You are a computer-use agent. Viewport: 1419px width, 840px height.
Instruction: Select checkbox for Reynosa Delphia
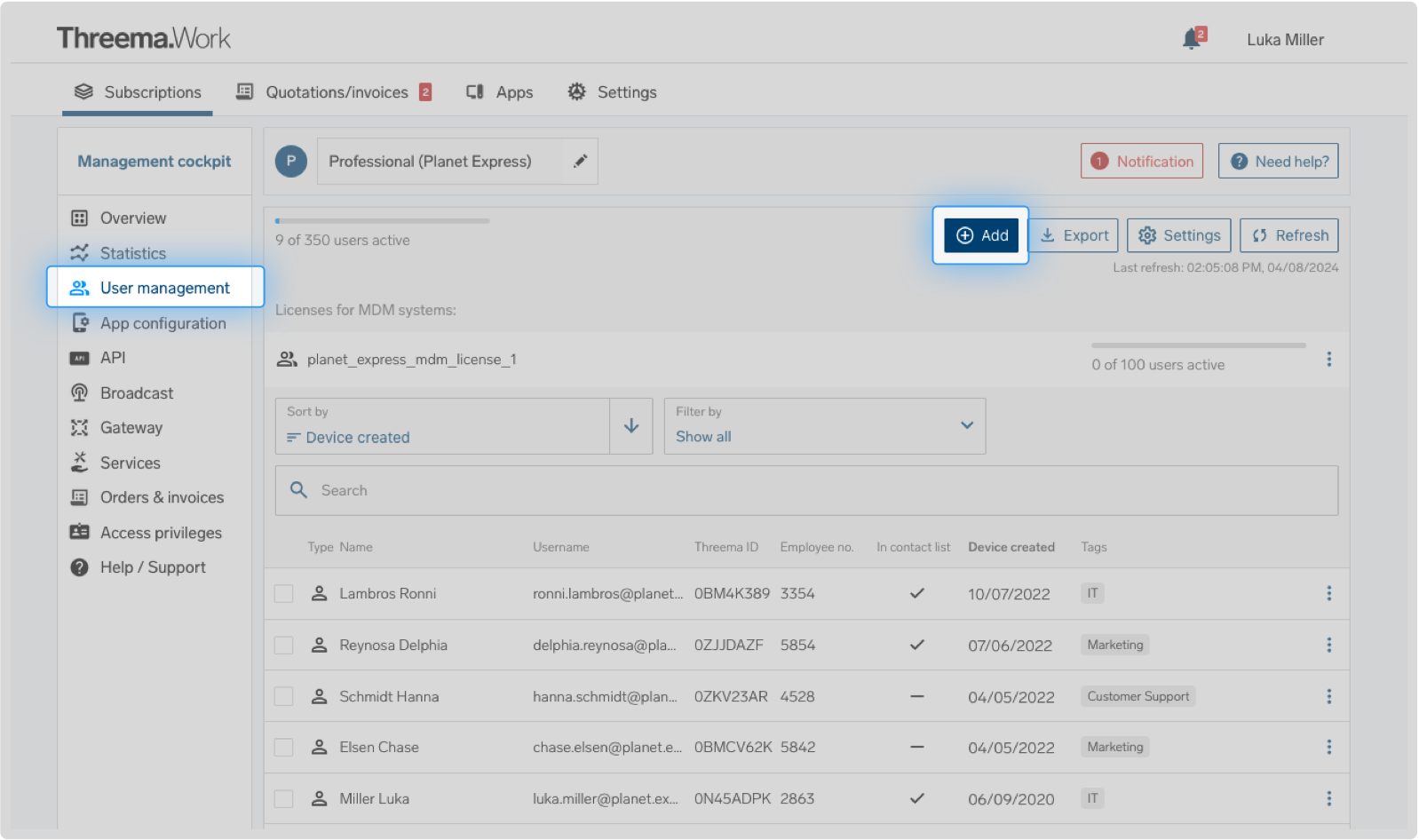[x=284, y=645]
